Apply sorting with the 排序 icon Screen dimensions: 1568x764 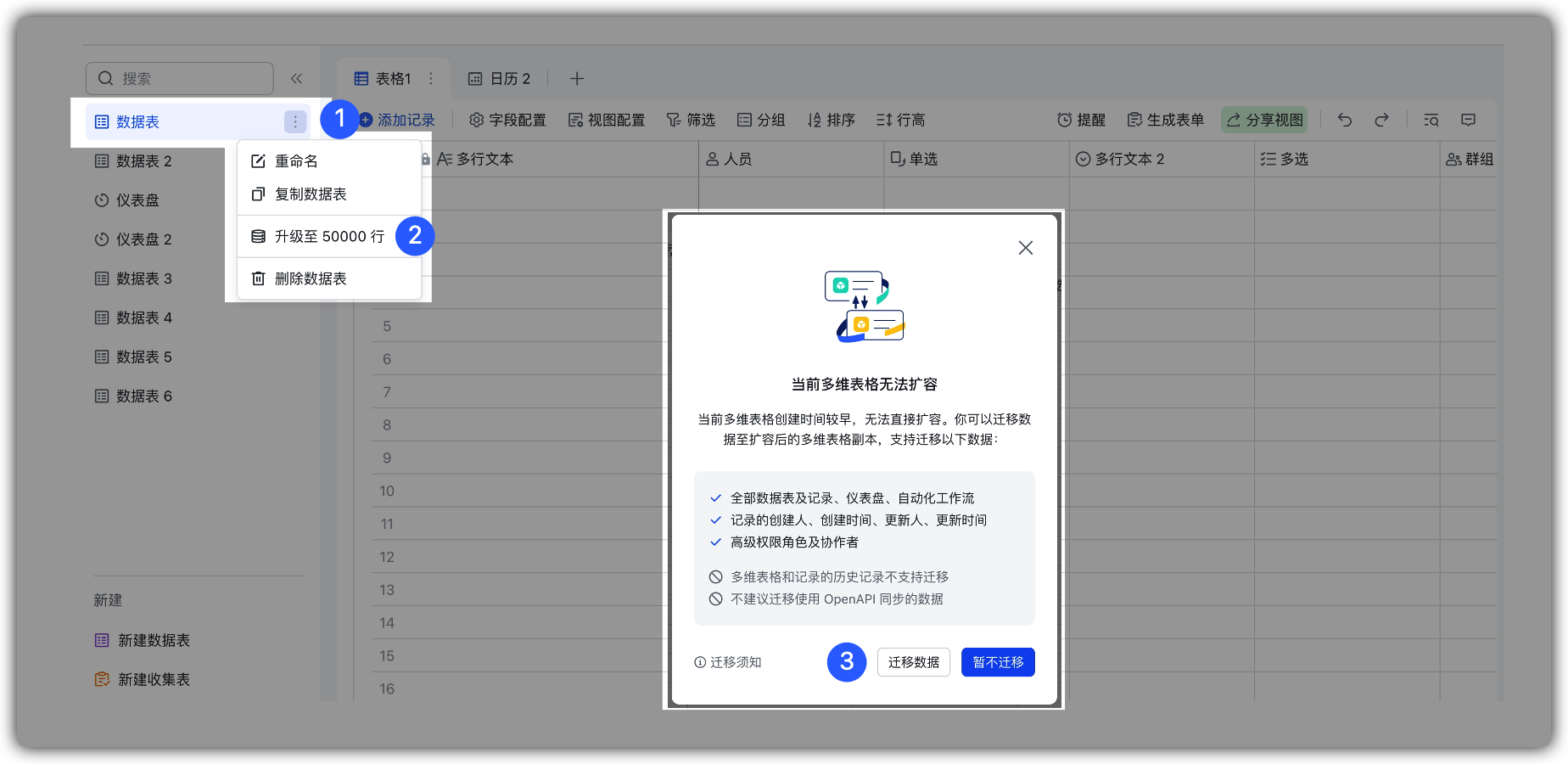[x=831, y=120]
